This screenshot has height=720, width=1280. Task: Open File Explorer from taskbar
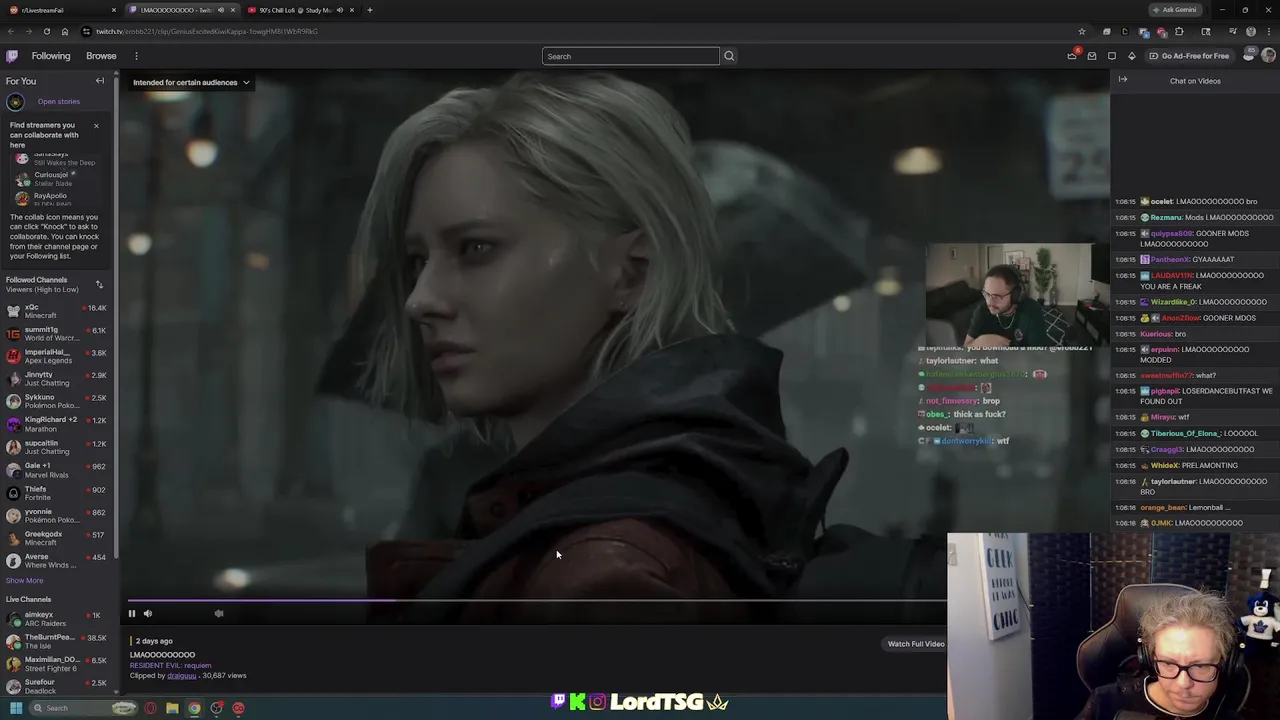pos(172,708)
